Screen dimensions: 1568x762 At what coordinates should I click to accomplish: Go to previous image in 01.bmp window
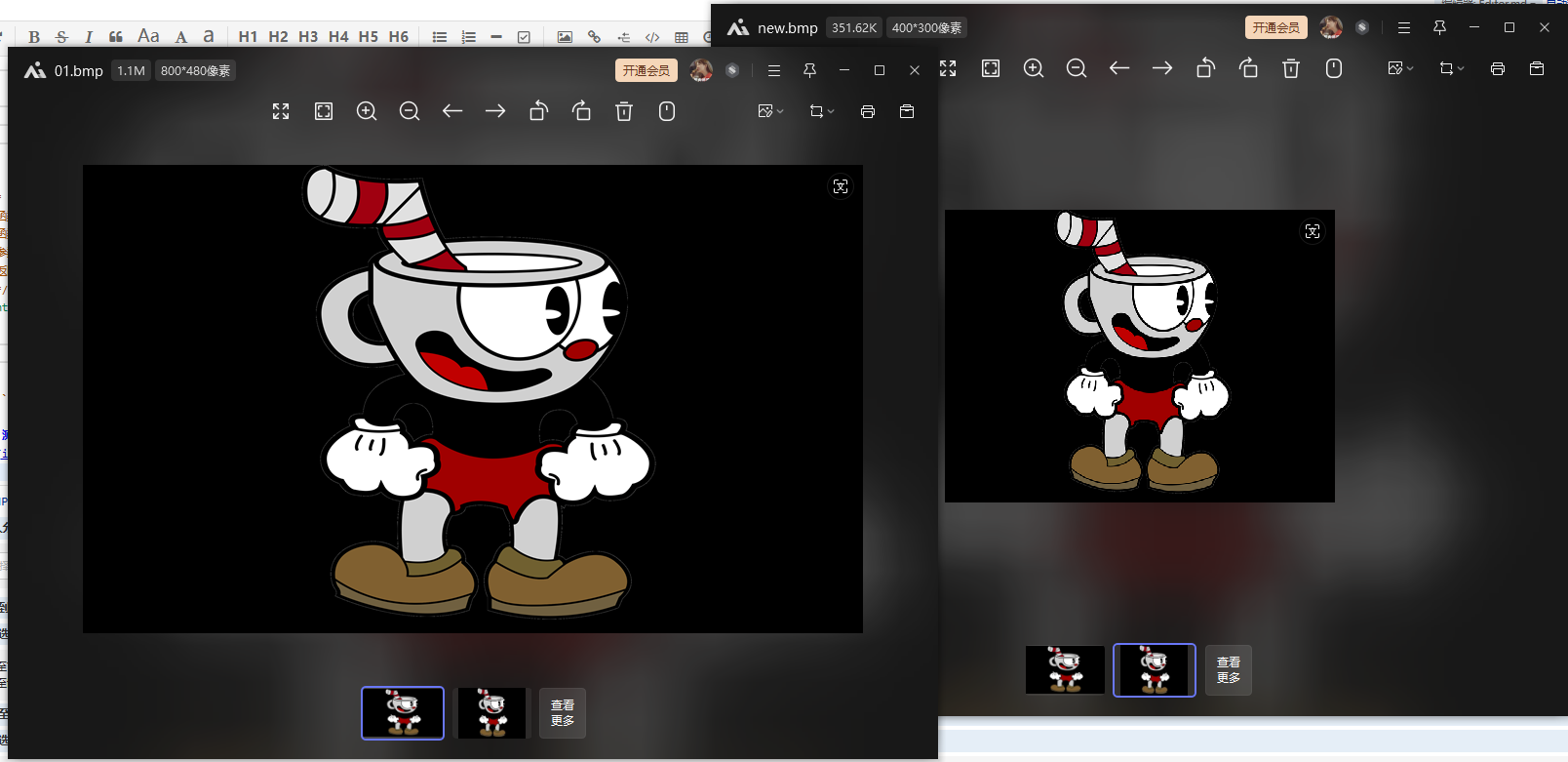(x=452, y=111)
